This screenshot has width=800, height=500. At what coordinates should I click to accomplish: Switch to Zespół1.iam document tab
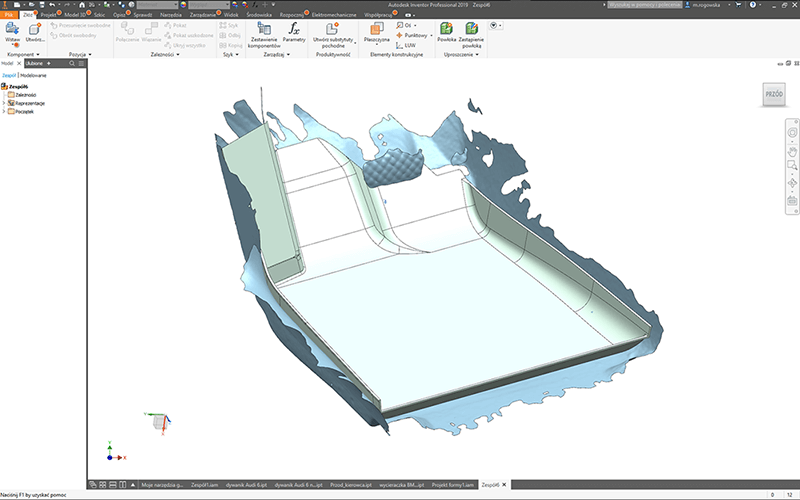(x=204, y=484)
